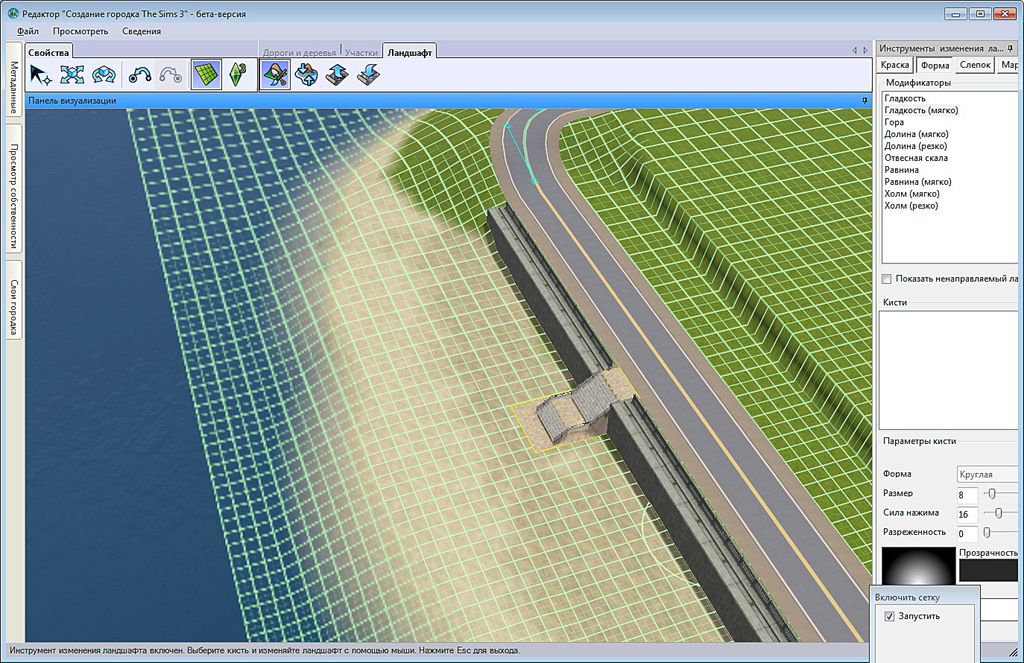Open the 'Форма' brush shape dropdown
Screen dimensions: 1024x663
[988, 474]
